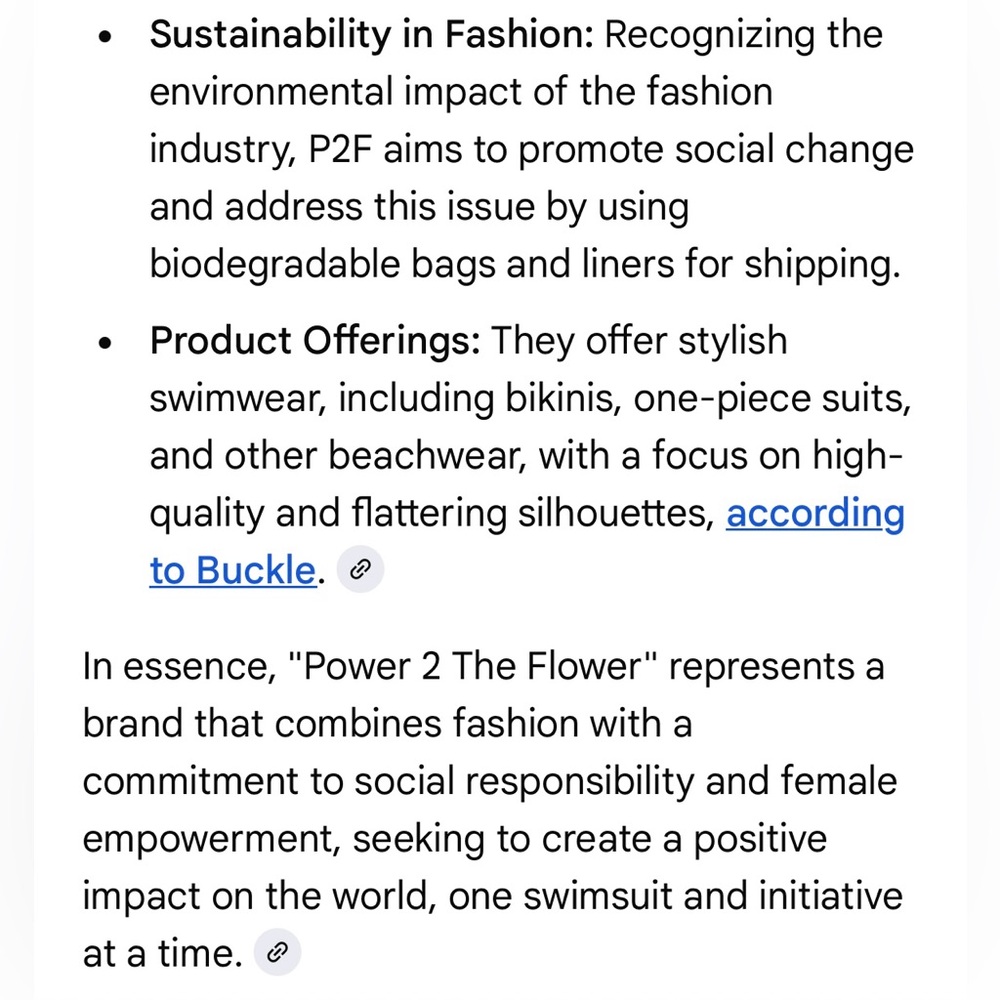Click the abbreviation 'P2F' in the first bullet
Image resolution: width=1000 pixels, height=1000 pixels.
[x=340, y=149]
